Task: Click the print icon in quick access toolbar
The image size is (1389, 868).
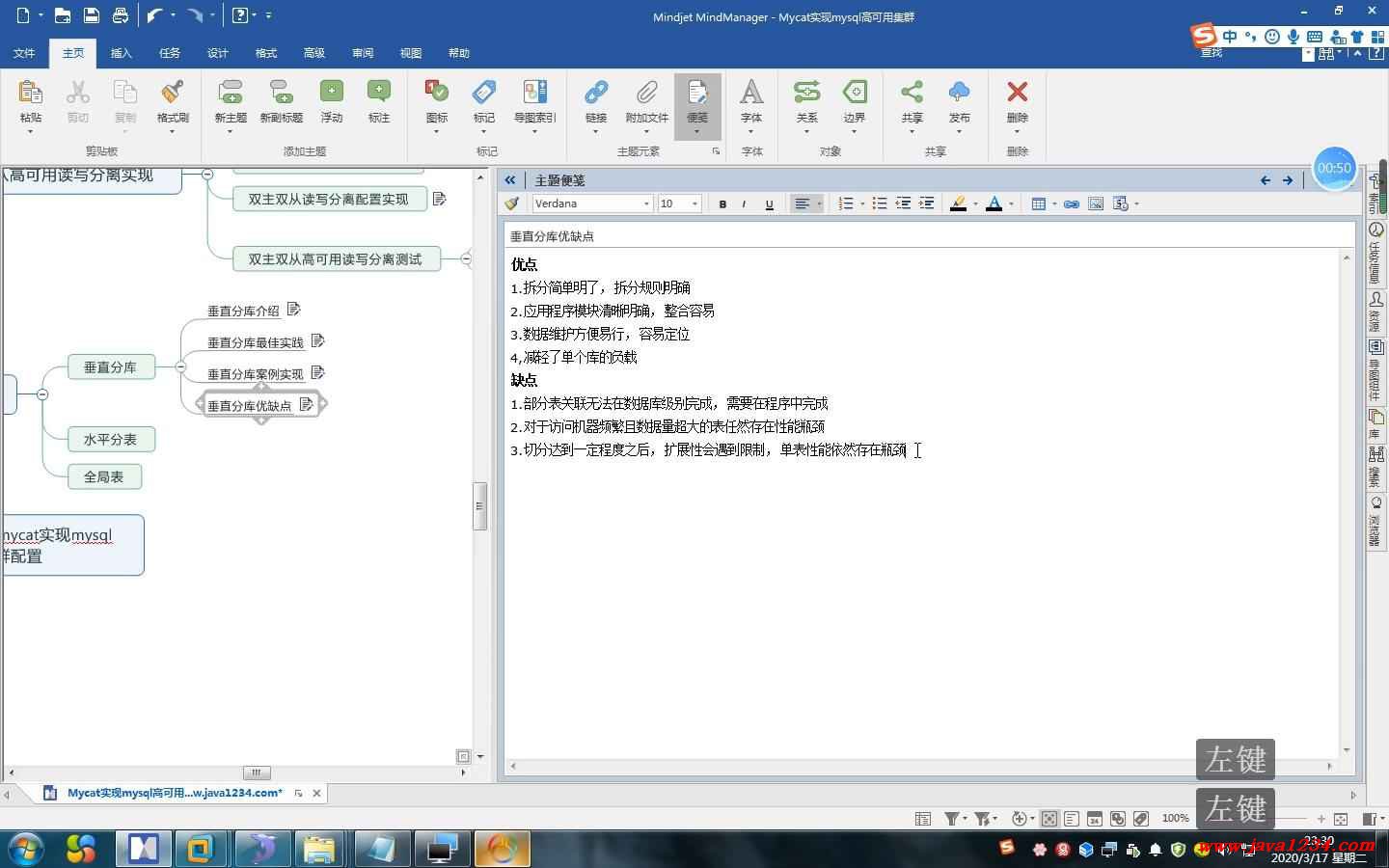Action: coord(121,15)
